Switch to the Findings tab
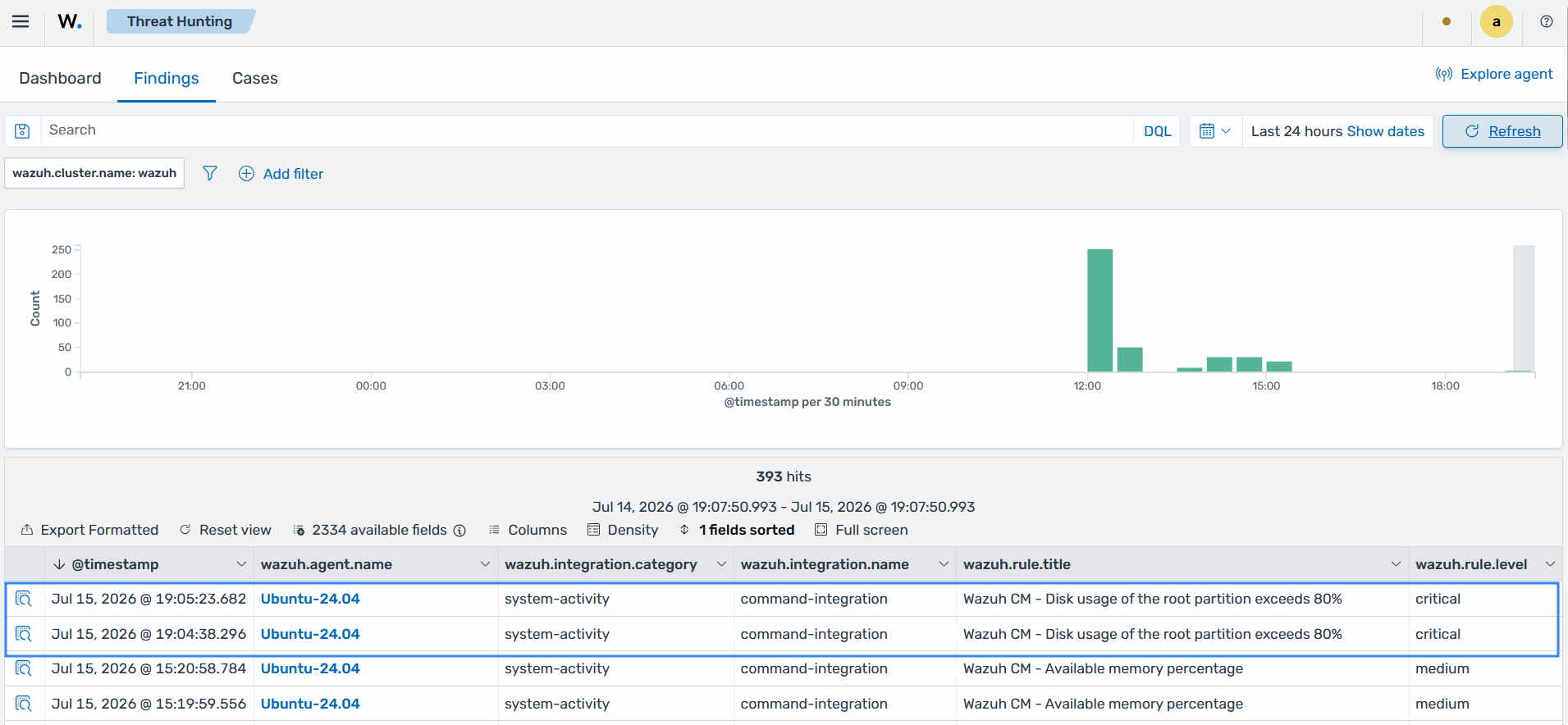This screenshot has height=725, width=1568. click(x=167, y=78)
